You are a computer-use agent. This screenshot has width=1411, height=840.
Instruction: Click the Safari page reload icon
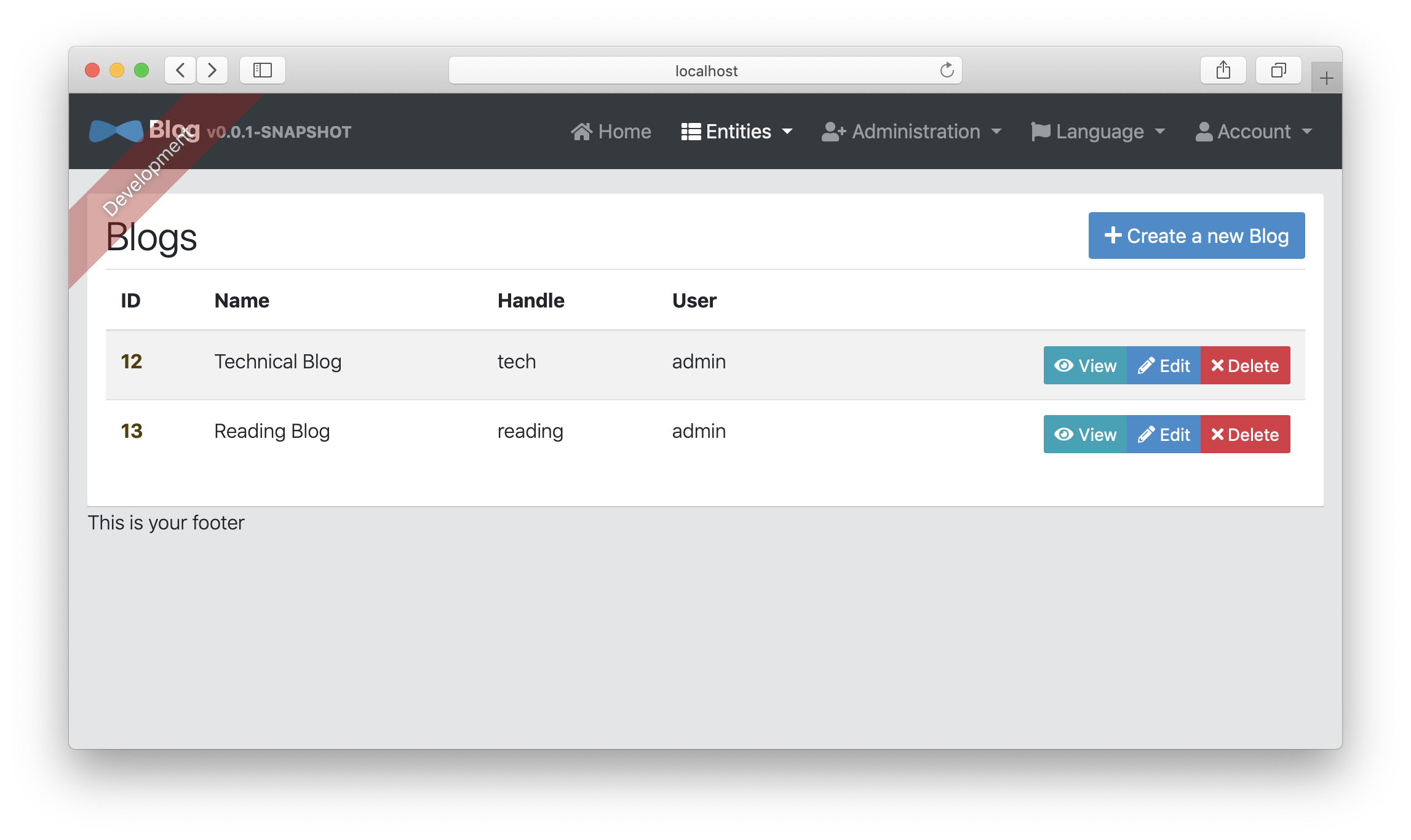click(x=947, y=70)
